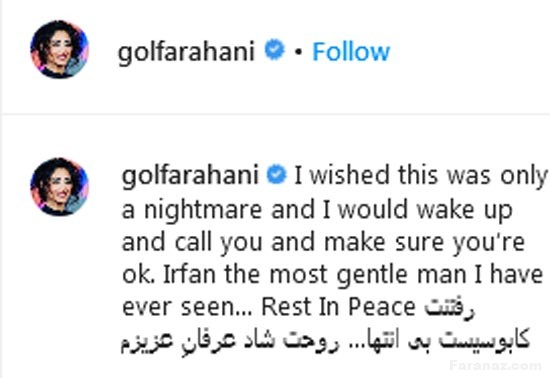Click the Persian word "رفتنت" after Peace
Viewport: 550px width, 378px height.
pyautogui.click(x=449, y=308)
